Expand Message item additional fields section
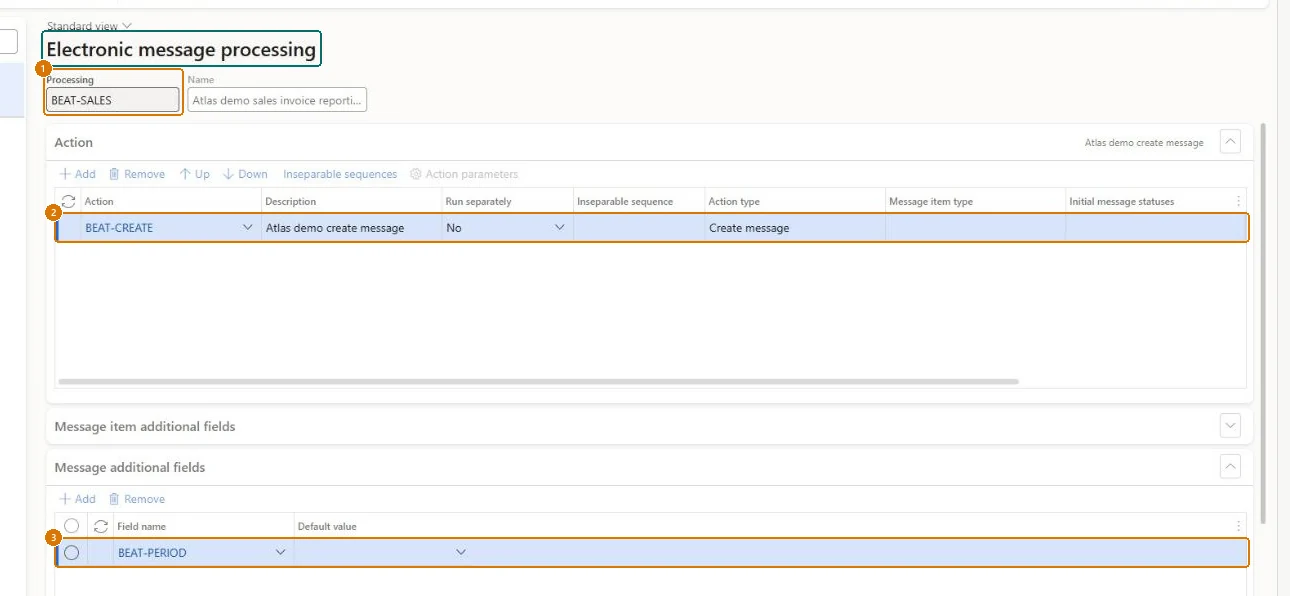 [x=1231, y=426]
